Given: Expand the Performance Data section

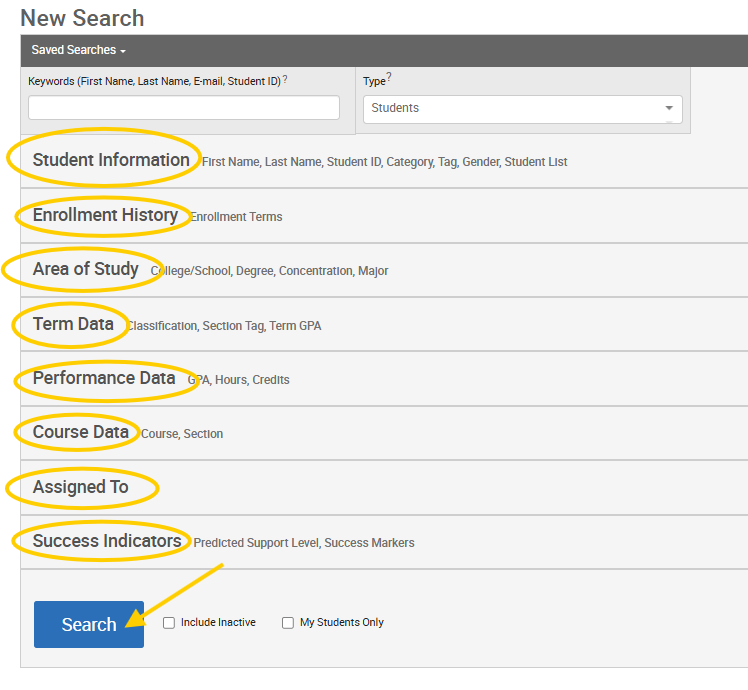Looking at the screenshot, I should 104,378.
